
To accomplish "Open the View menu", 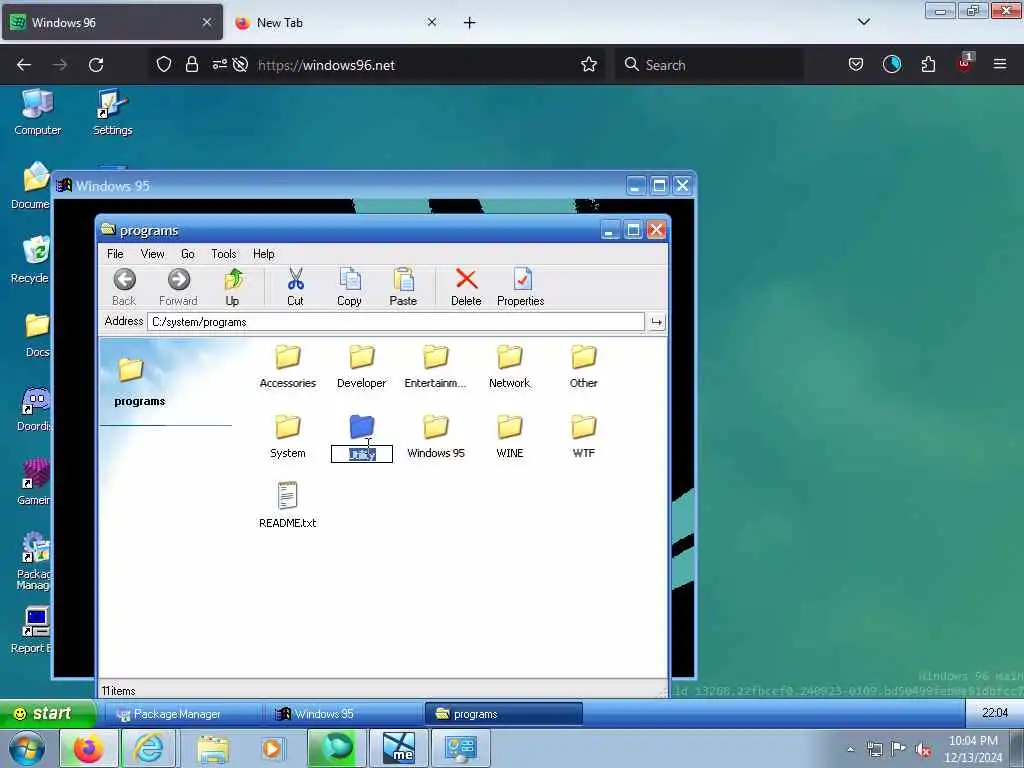I will (152, 254).
